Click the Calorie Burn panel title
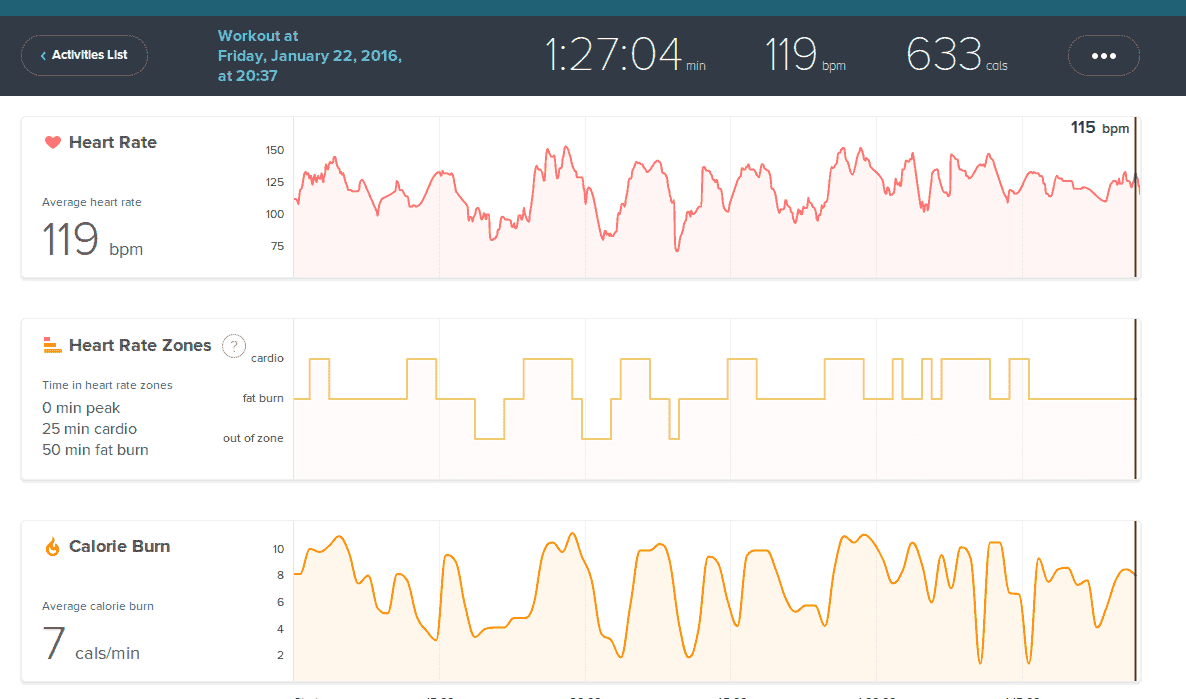1186x699 pixels. (119, 546)
